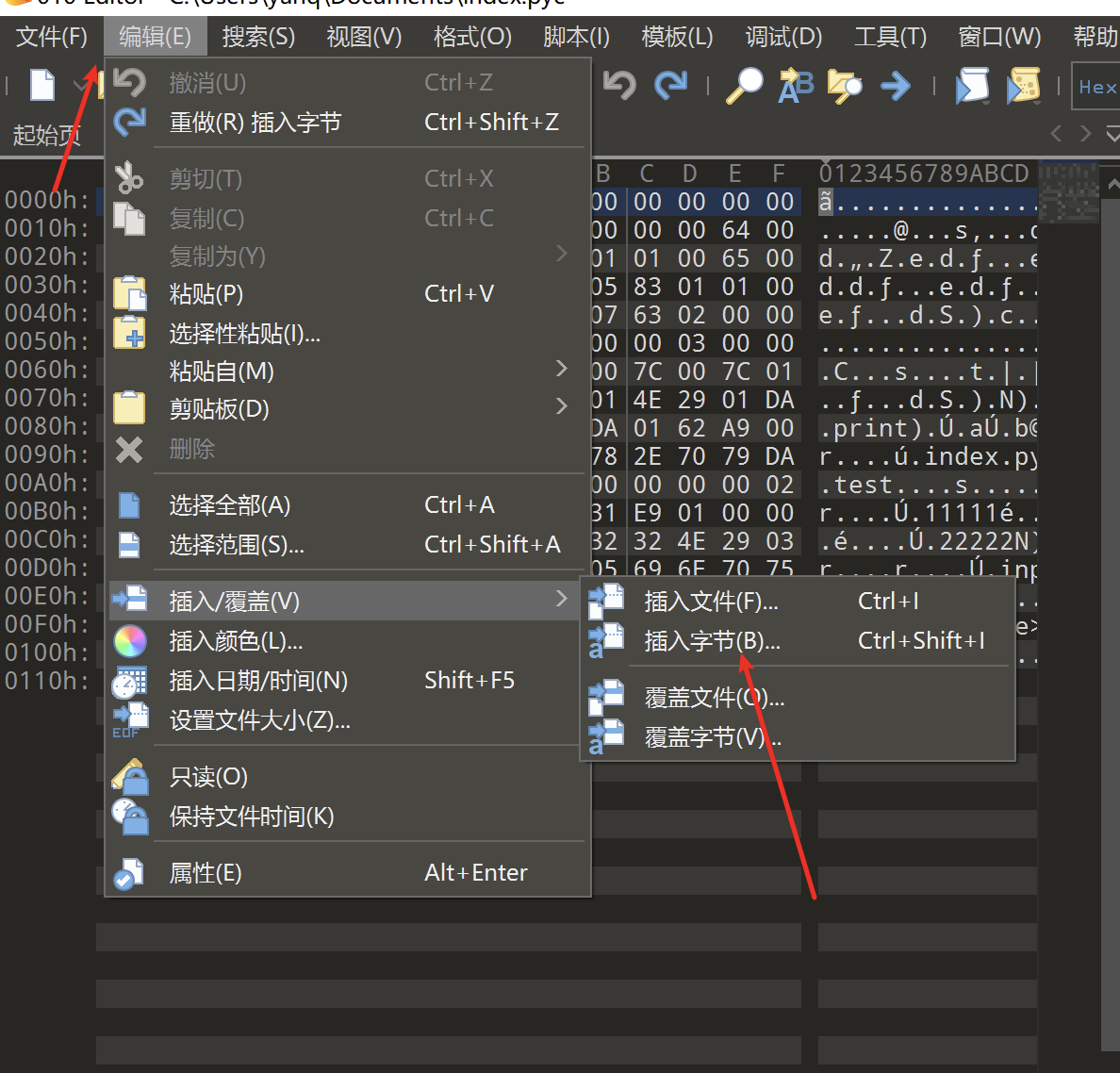Click the toolbar Redo arrow icon
Screen dimensions: 1120x1073
(x=670, y=85)
